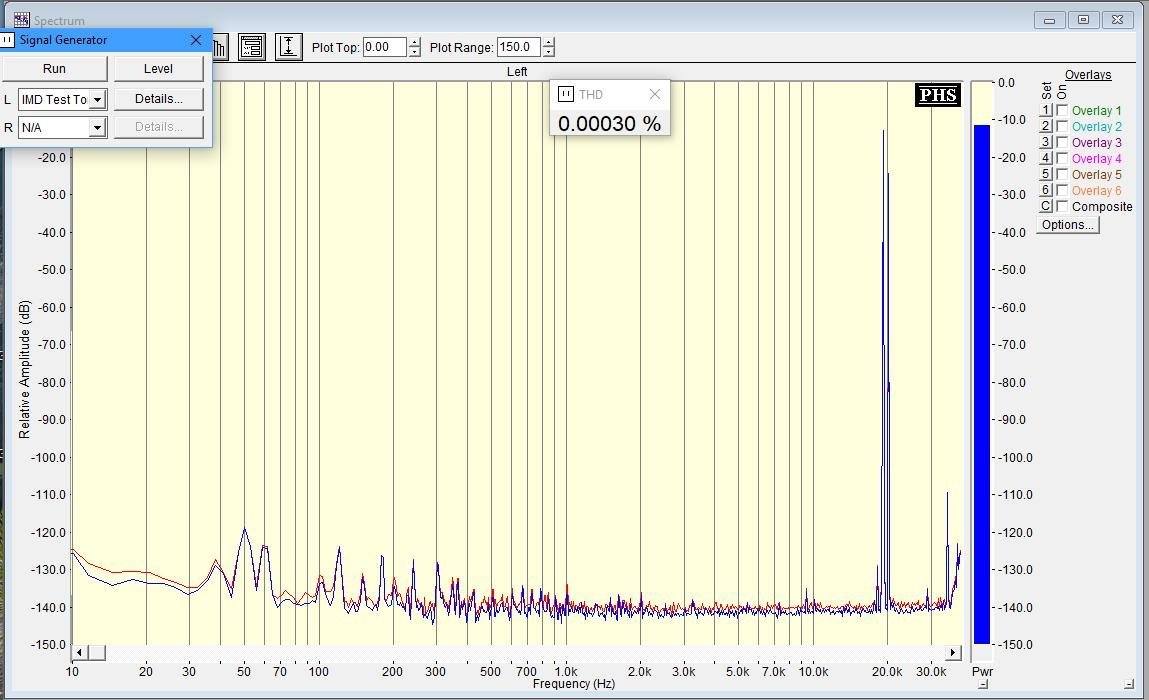This screenshot has width=1149, height=700.
Task: Click the plot settings list toolbar icon
Action: point(251,47)
